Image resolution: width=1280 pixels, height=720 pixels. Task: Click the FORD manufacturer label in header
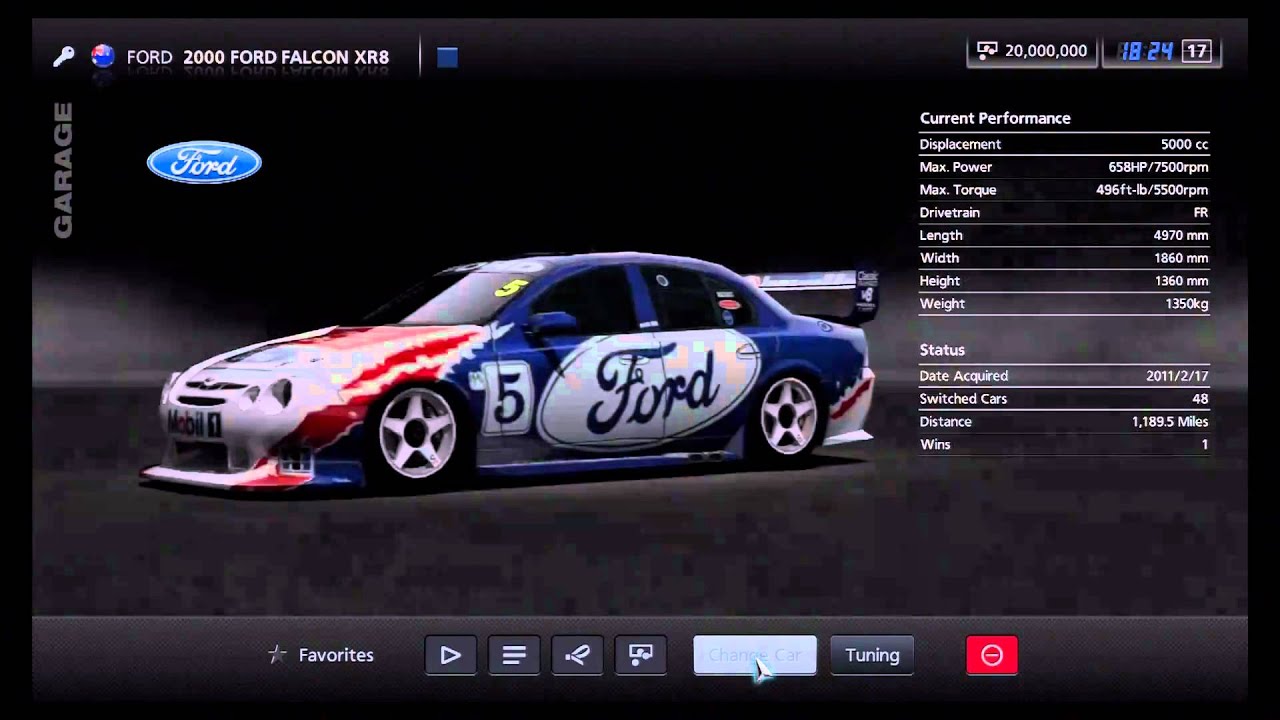[150, 57]
